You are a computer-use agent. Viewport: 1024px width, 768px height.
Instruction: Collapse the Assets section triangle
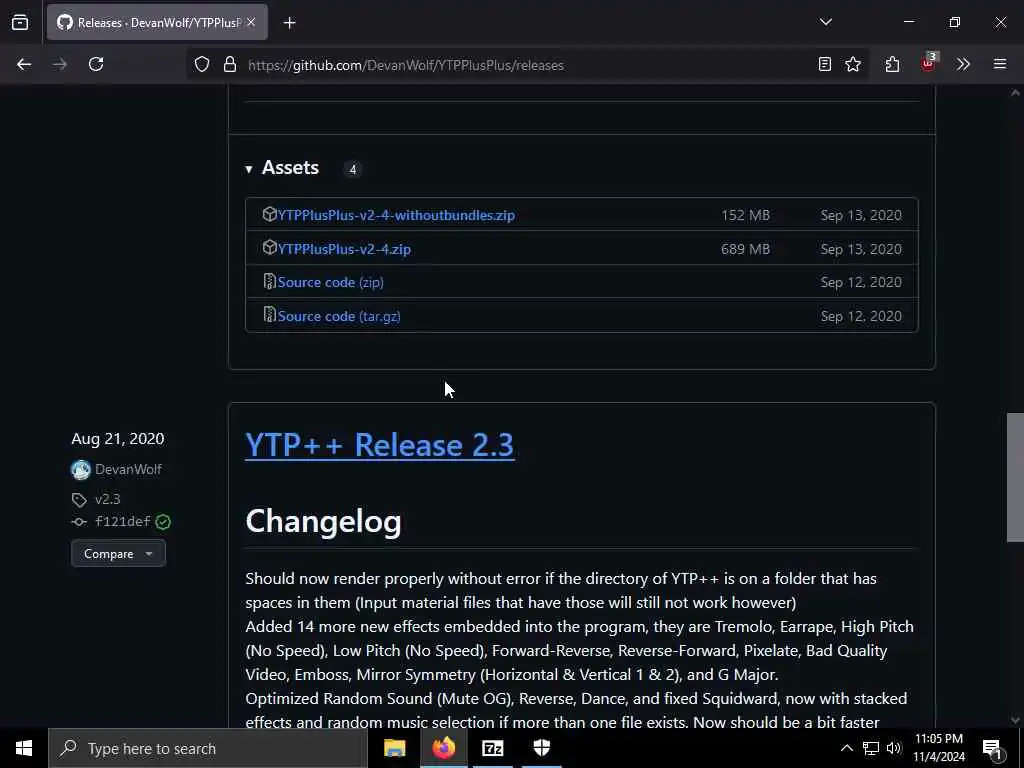pos(249,169)
